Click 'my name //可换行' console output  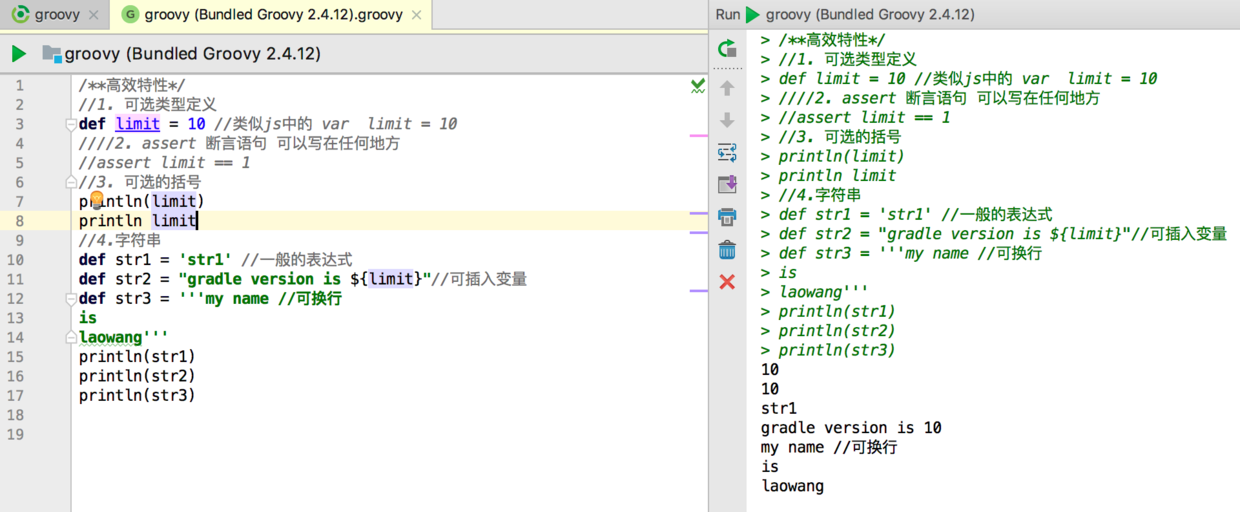tap(829, 447)
